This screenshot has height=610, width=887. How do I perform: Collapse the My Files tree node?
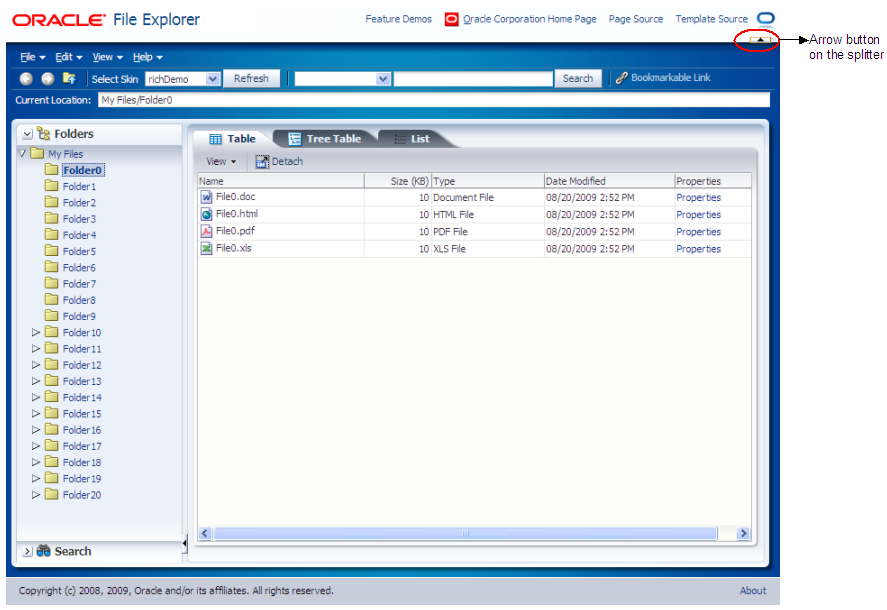tap(22, 154)
